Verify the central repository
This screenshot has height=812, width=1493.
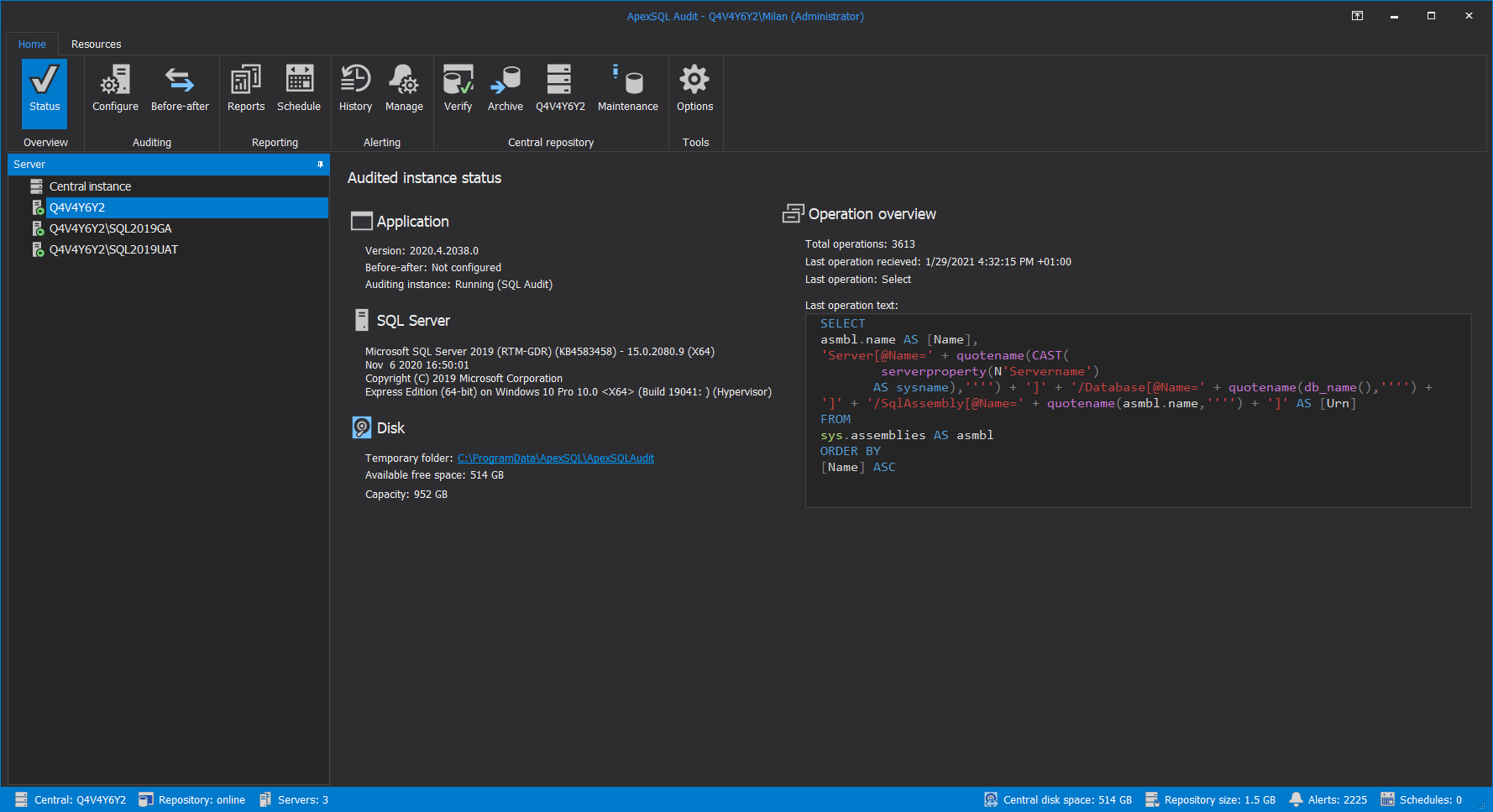tap(458, 88)
